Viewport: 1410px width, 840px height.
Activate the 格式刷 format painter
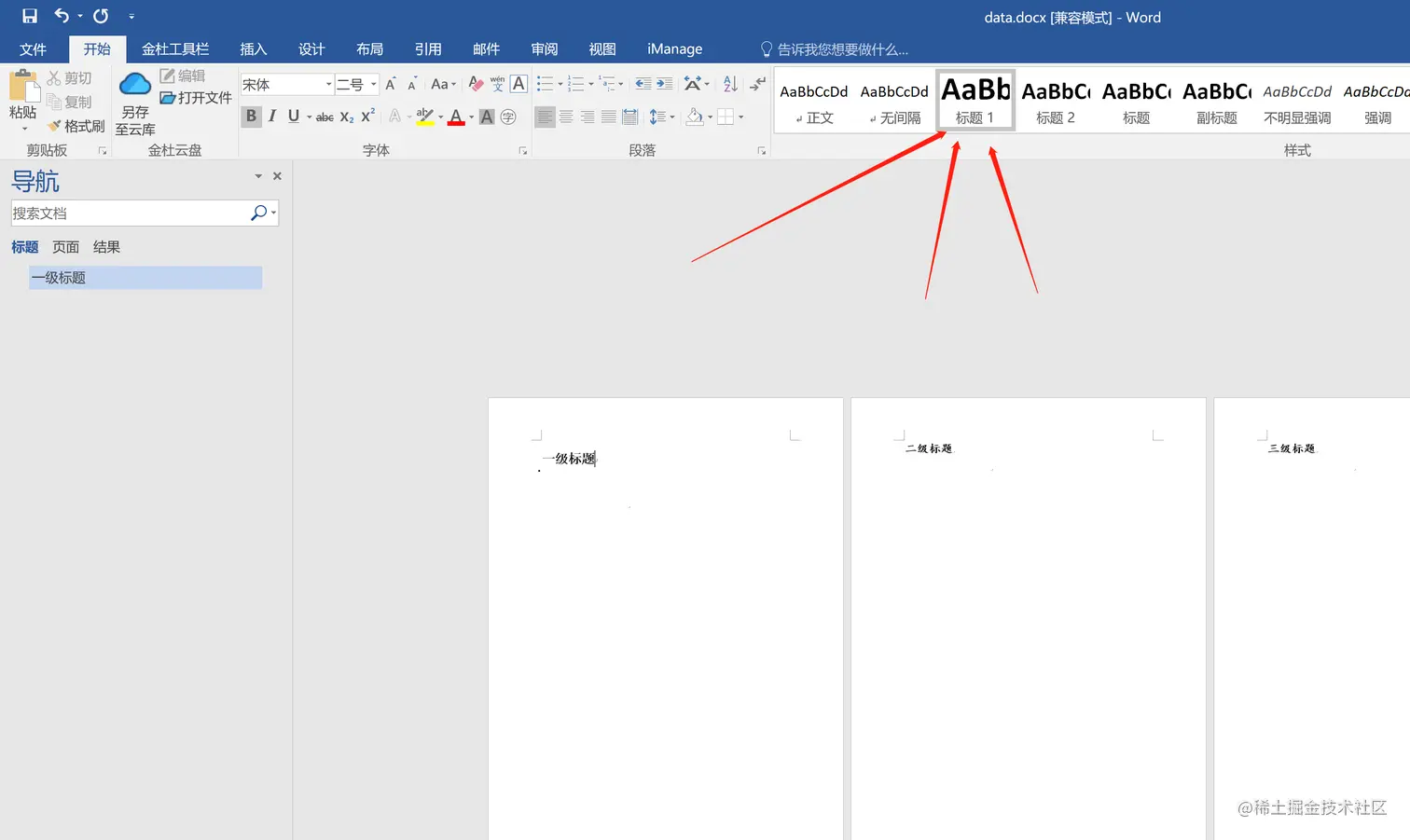coord(76,126)
